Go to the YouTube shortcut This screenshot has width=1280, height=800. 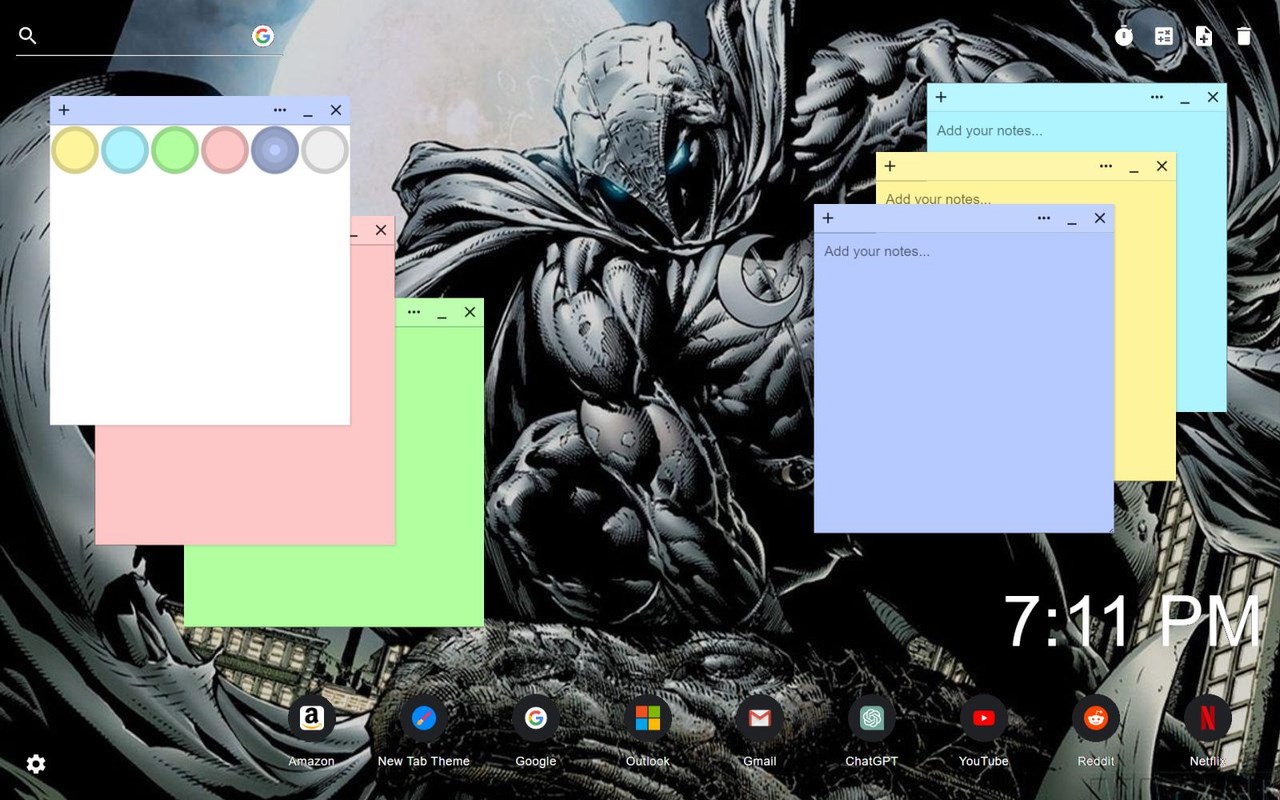coord(984,718)
